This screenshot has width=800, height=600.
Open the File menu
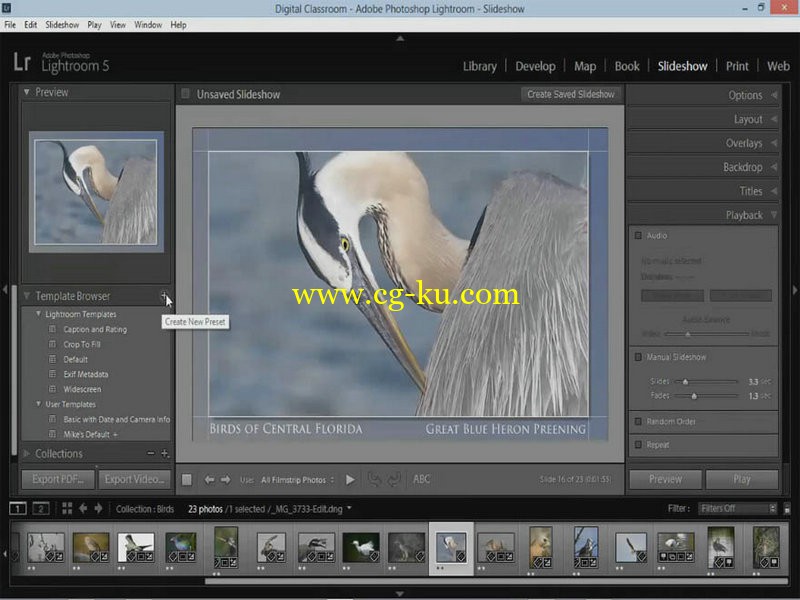[x=10, y=24]
